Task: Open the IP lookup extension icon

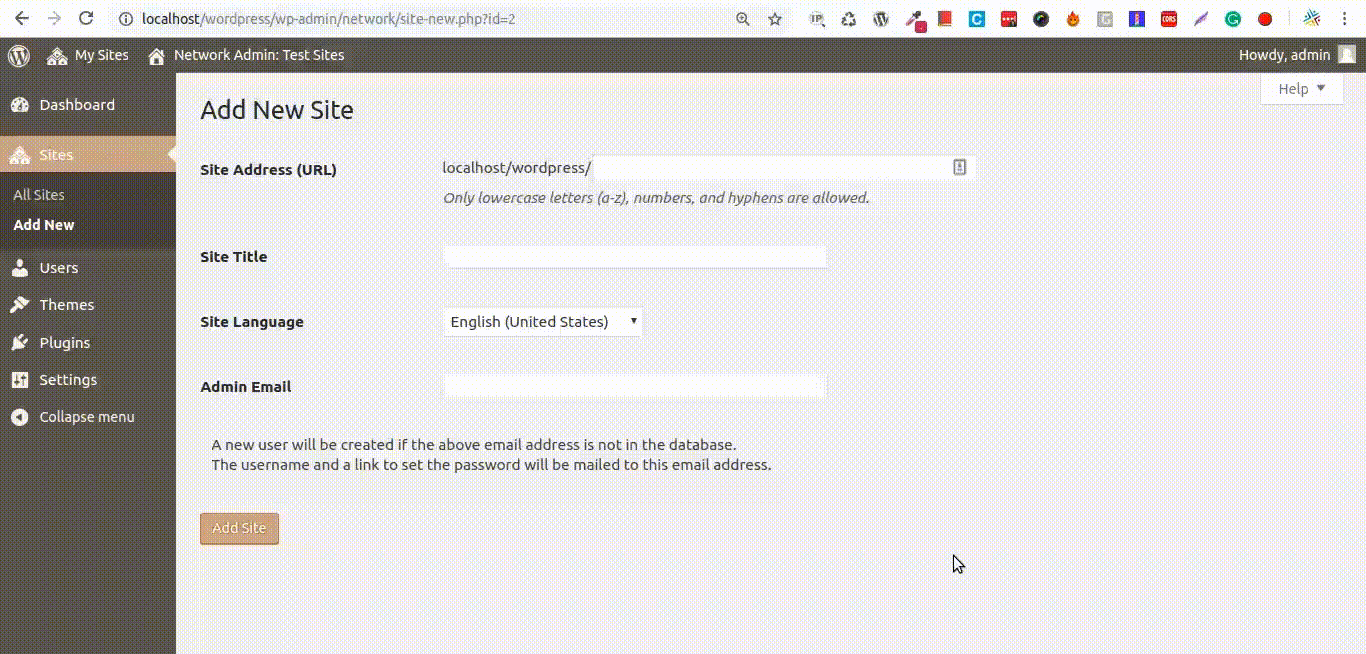Action: pyautogui.click(x=817, y=19)
